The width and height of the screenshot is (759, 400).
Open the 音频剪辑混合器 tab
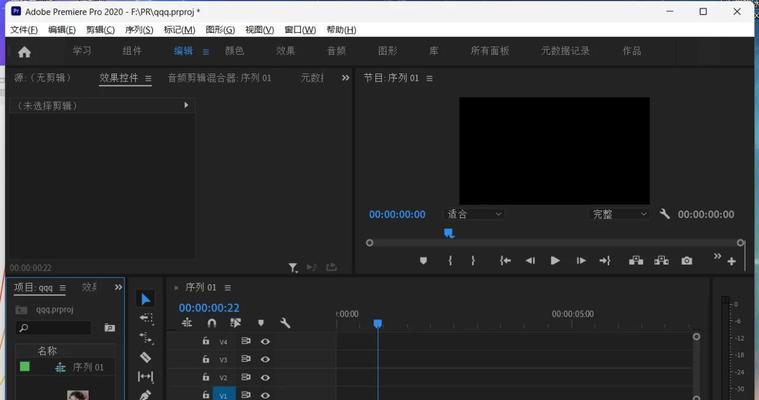pos(219,78)
